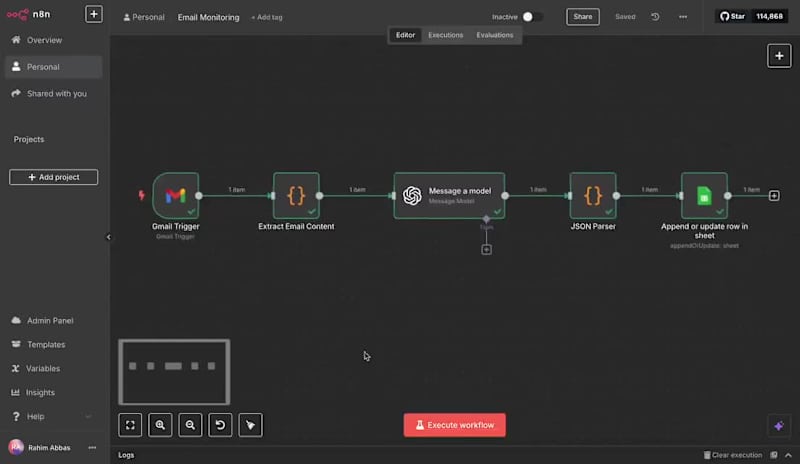
Task: Click Execute workflow
Action: pos(455,425)
